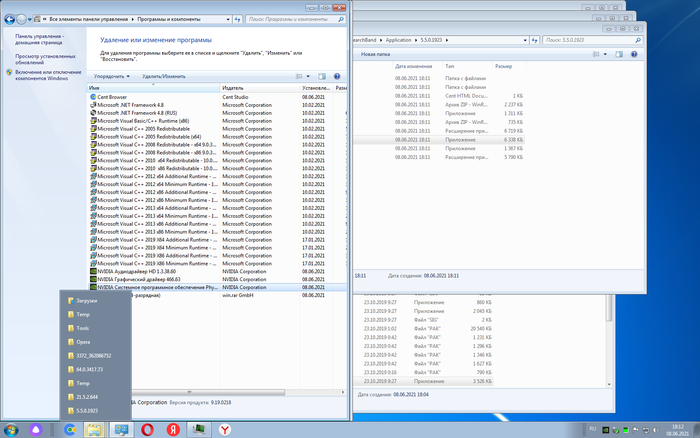700x438 pixels.
Task: Open Opera from the taskbar
Action: point(148,428)
